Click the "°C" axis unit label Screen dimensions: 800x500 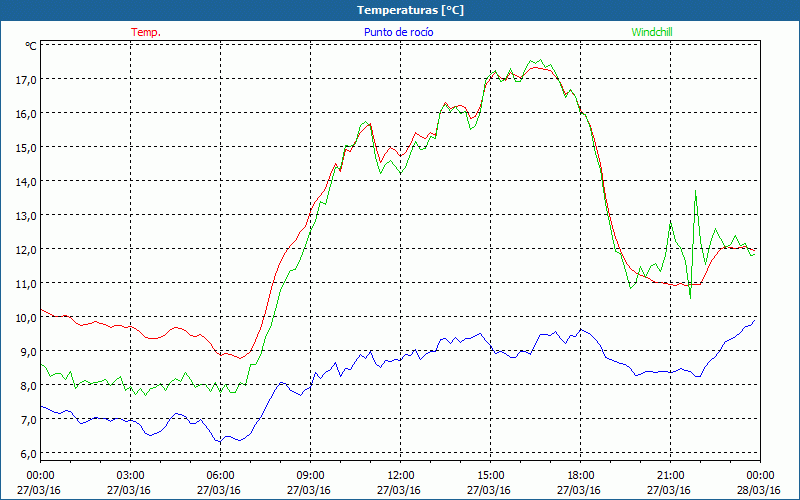point(31,46)
